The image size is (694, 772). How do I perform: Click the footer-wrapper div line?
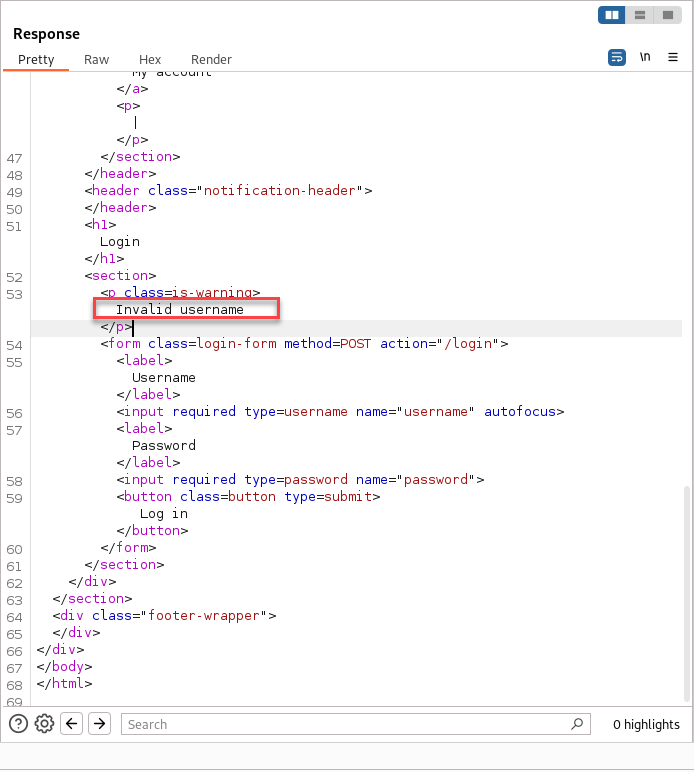point(164,615)
